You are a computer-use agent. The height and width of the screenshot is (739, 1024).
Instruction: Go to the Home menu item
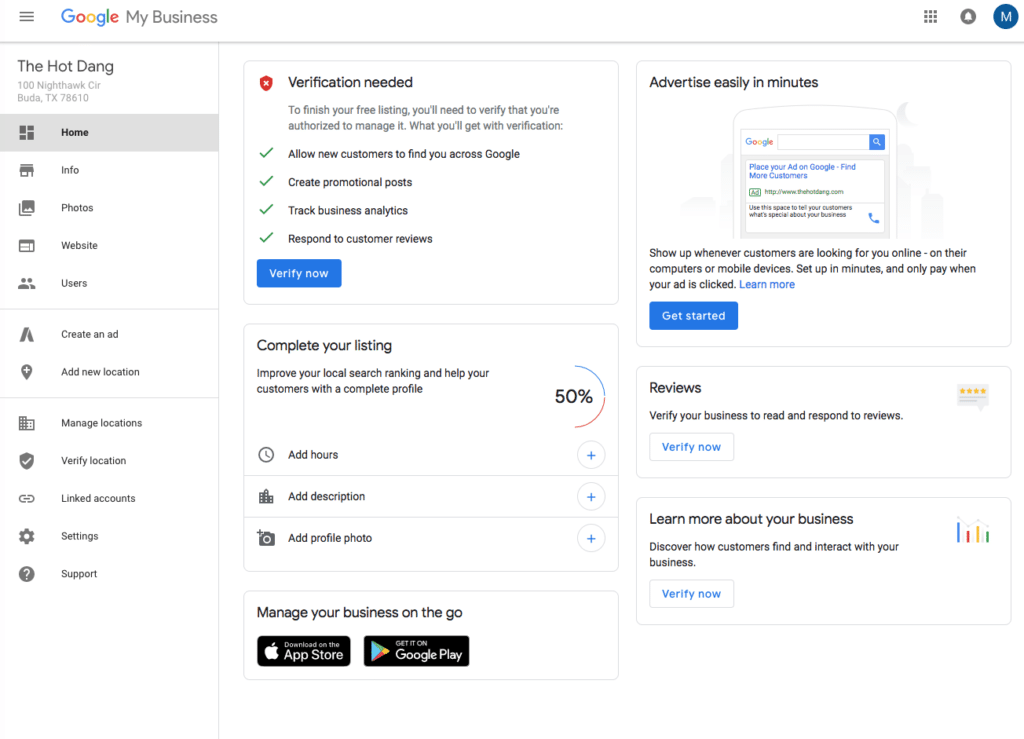109,133
